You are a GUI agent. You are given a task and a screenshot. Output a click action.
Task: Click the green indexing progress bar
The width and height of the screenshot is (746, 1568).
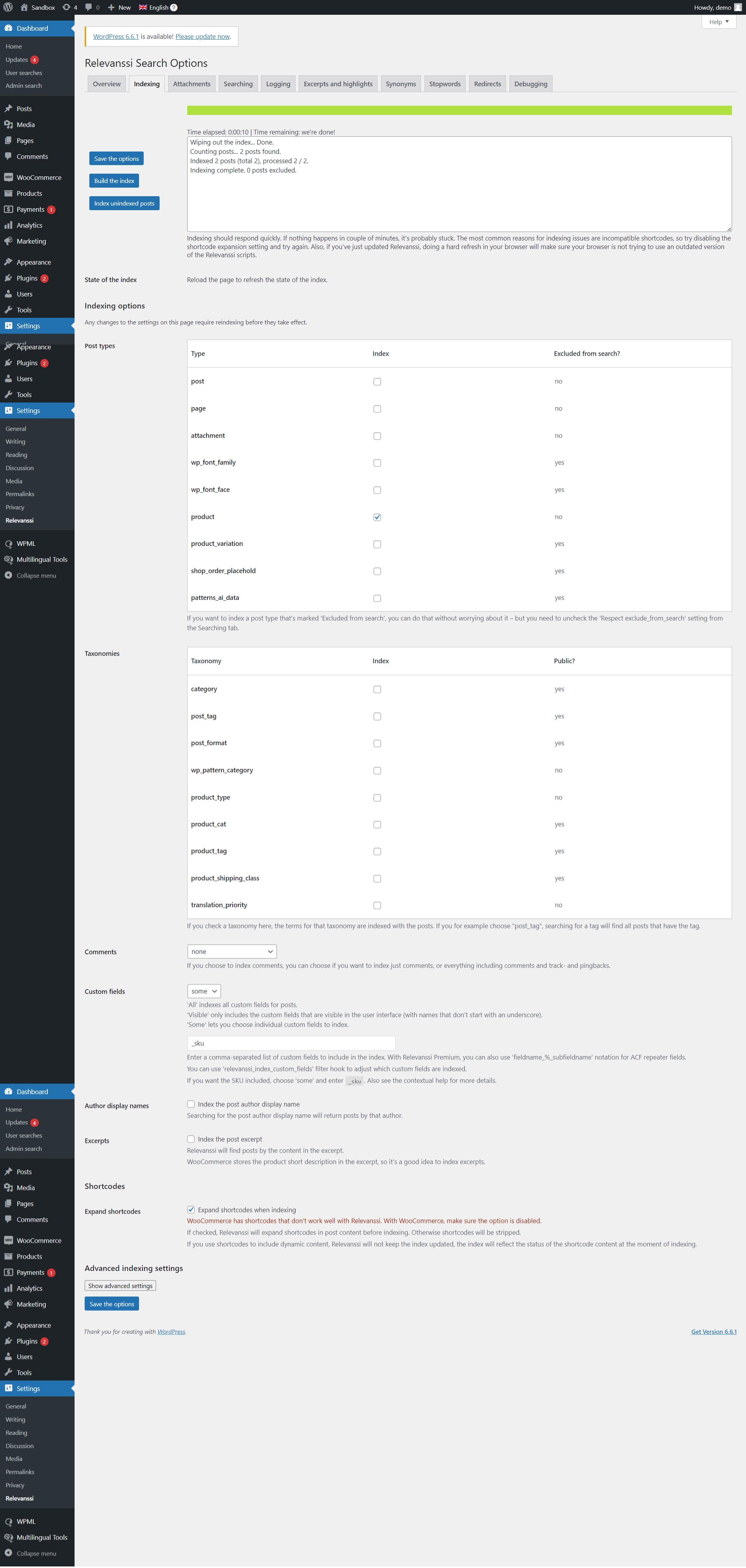(459, 110)
